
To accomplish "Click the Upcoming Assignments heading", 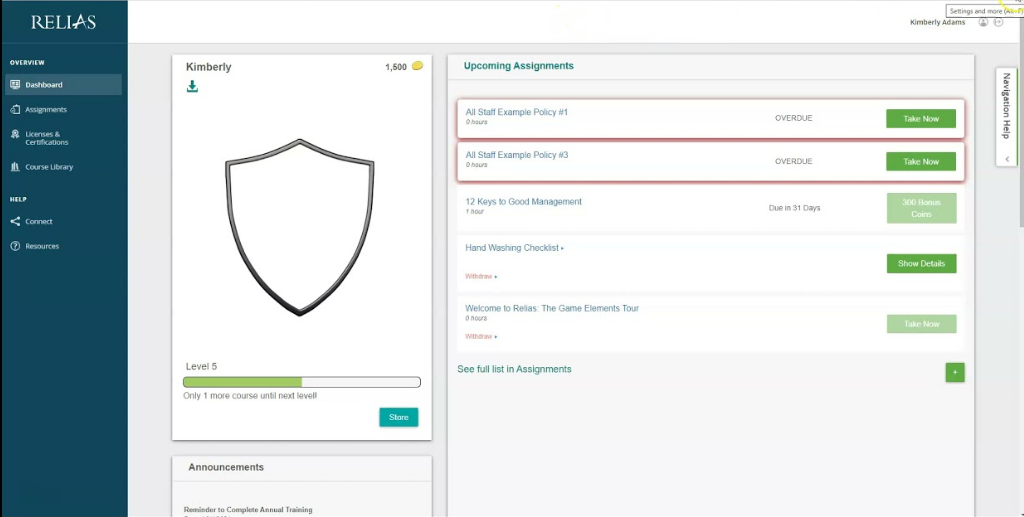I will click(x=519, y=66).
